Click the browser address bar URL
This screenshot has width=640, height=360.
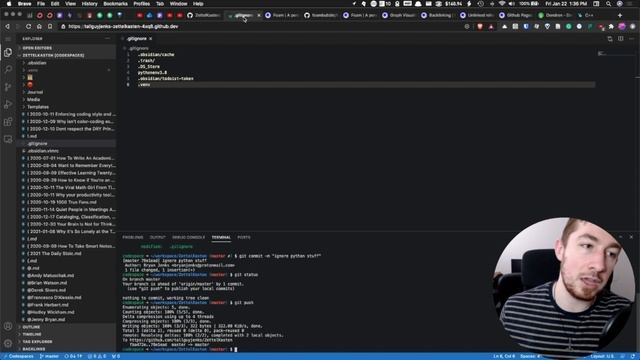123,27
